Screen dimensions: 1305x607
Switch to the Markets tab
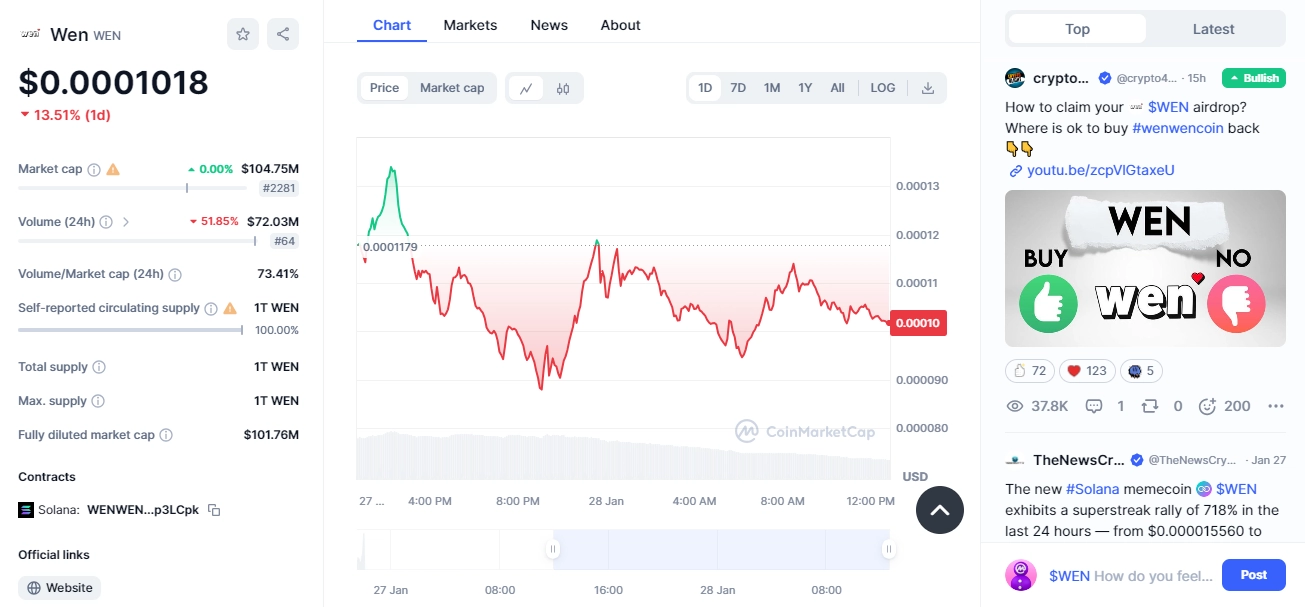tap(470, 25)
